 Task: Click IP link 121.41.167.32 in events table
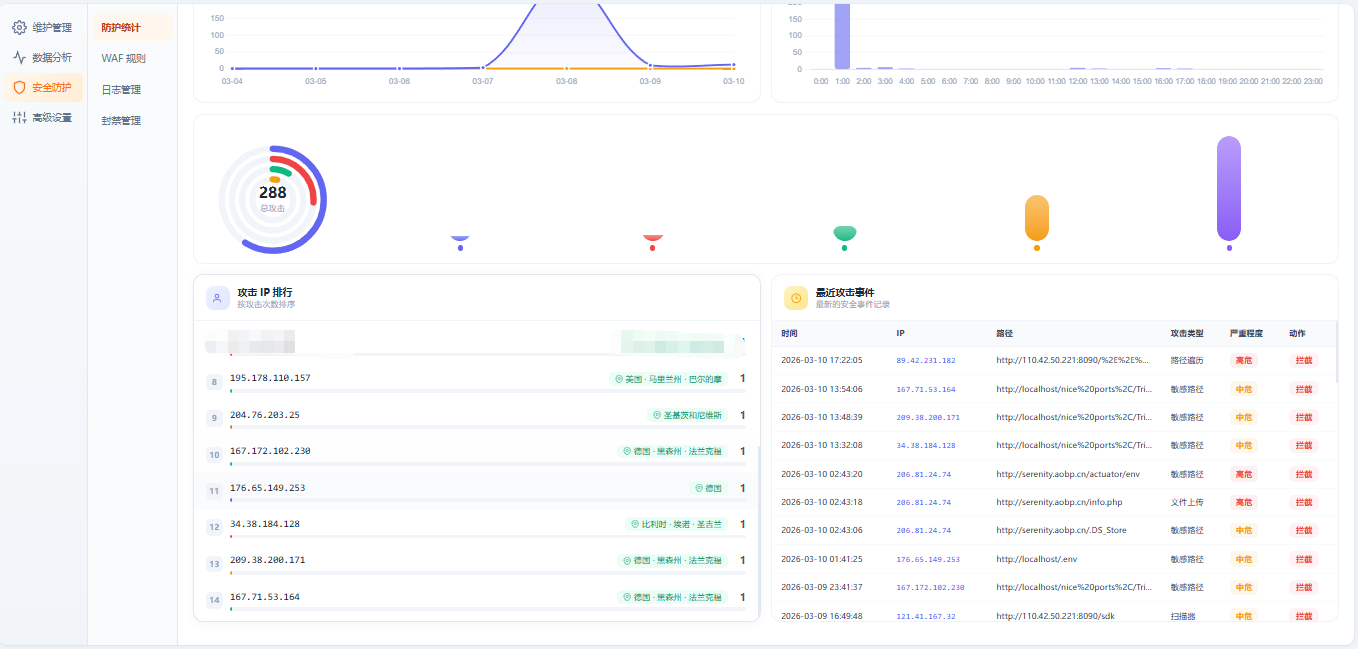tap(925, 617)
